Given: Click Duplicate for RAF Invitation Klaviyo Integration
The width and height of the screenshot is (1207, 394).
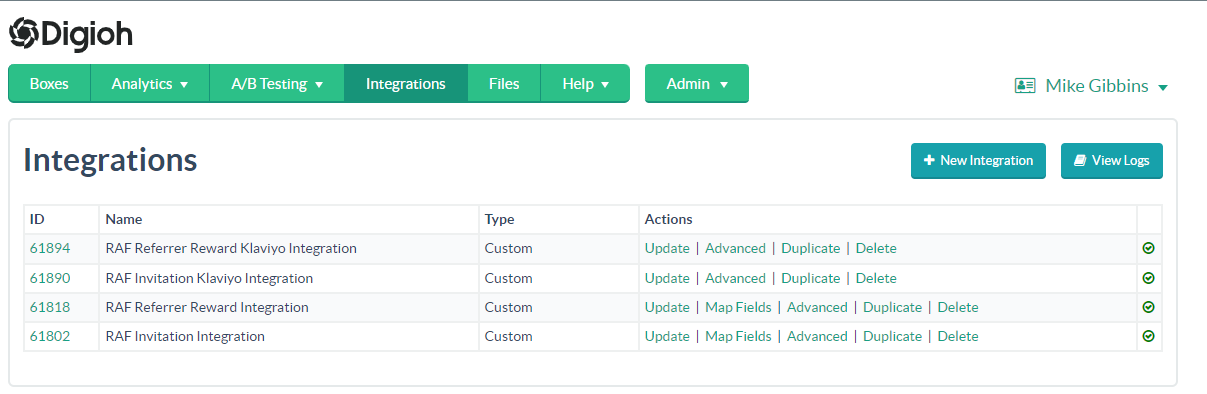Looking at the screenshot, I should 810,278.
